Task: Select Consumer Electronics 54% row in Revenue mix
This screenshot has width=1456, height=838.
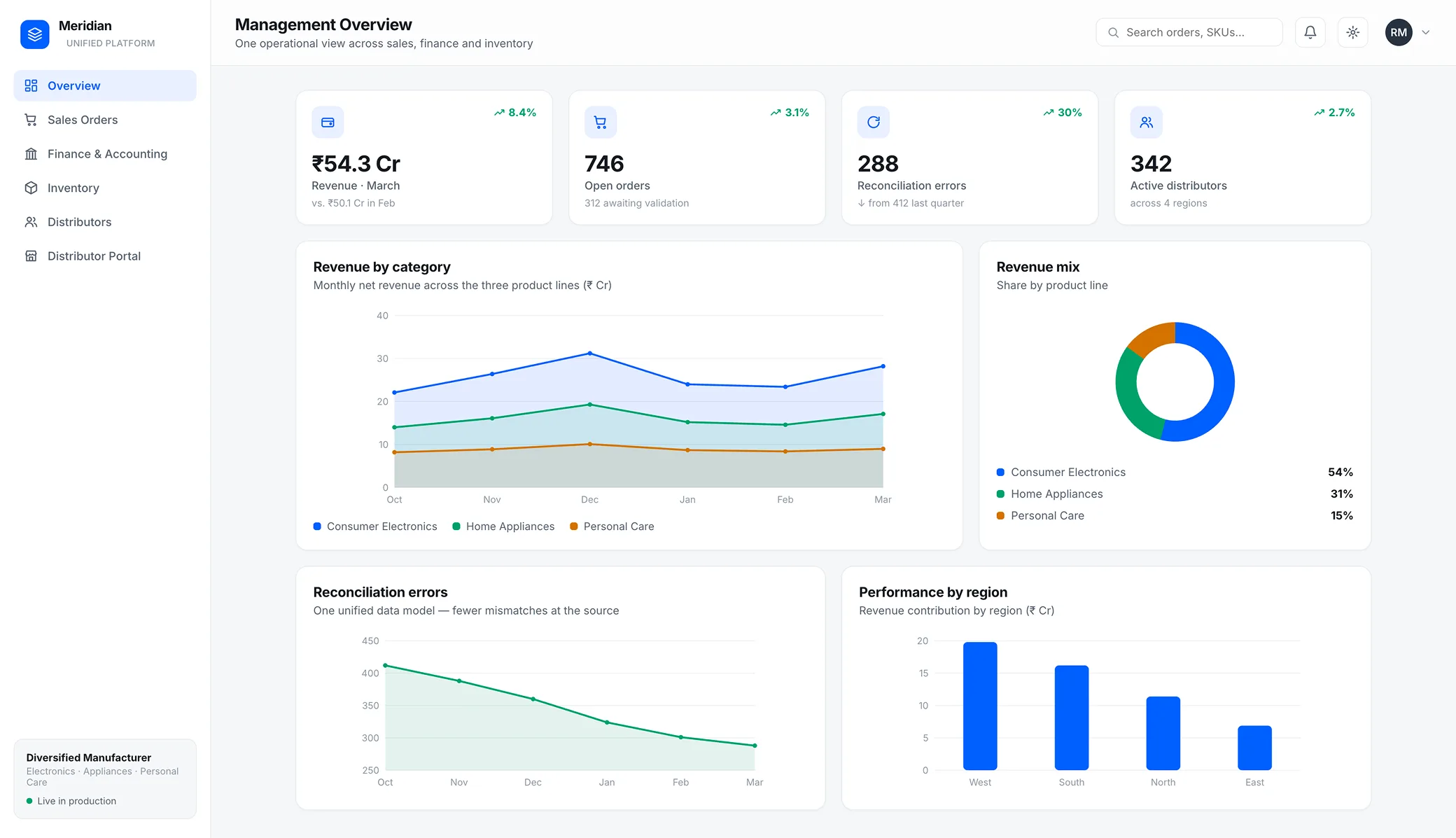Action: pyautogui.click(x=1175, y=473)
